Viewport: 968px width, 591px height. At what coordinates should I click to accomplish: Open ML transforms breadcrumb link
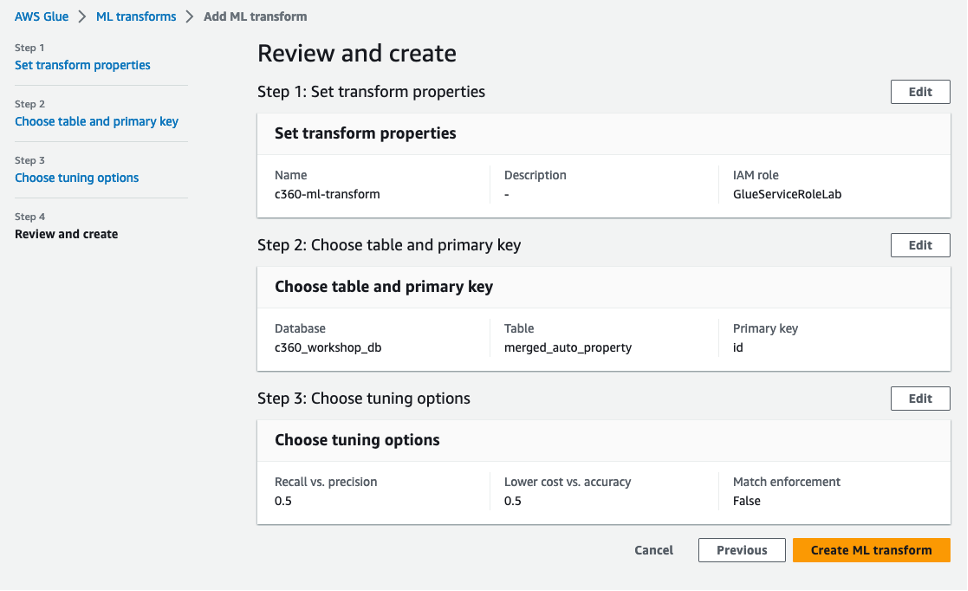click(x=136, y=17)
